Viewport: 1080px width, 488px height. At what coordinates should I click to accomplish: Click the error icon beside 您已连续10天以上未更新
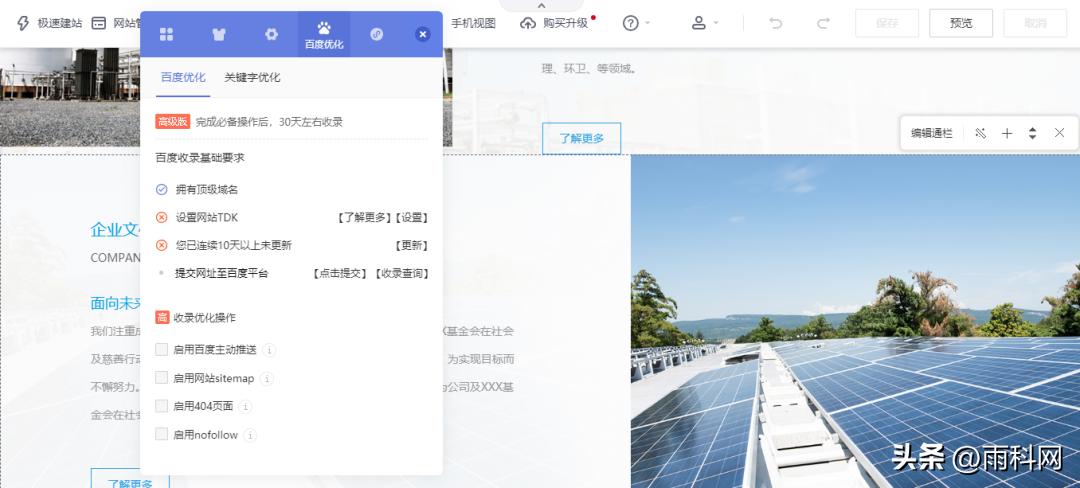(x=161, y=246)
